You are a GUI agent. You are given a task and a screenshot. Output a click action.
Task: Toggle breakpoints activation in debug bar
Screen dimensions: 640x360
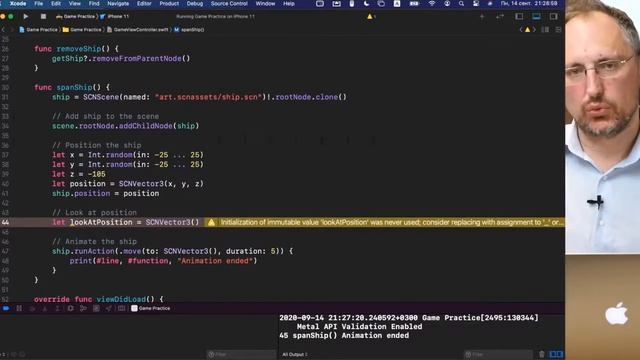tap(6, 309)
